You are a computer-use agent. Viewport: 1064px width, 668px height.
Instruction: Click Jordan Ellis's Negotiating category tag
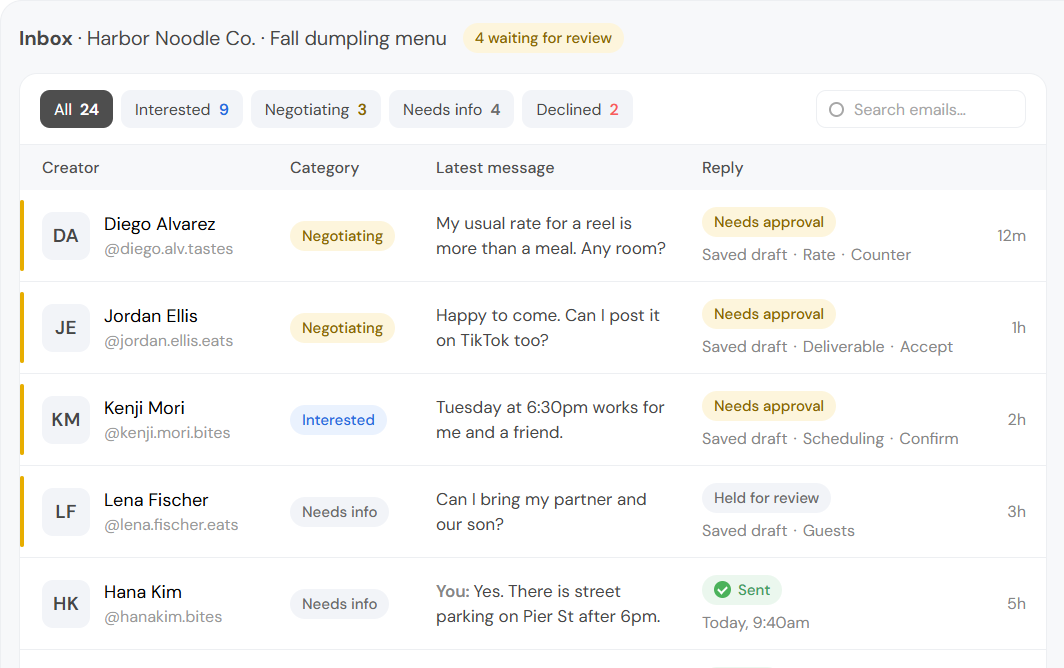click(x=342, y=328)
